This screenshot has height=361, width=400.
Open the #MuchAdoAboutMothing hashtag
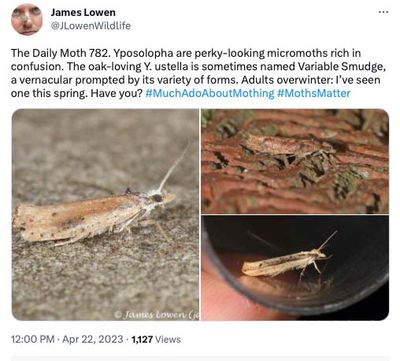[x=210, y=93]
